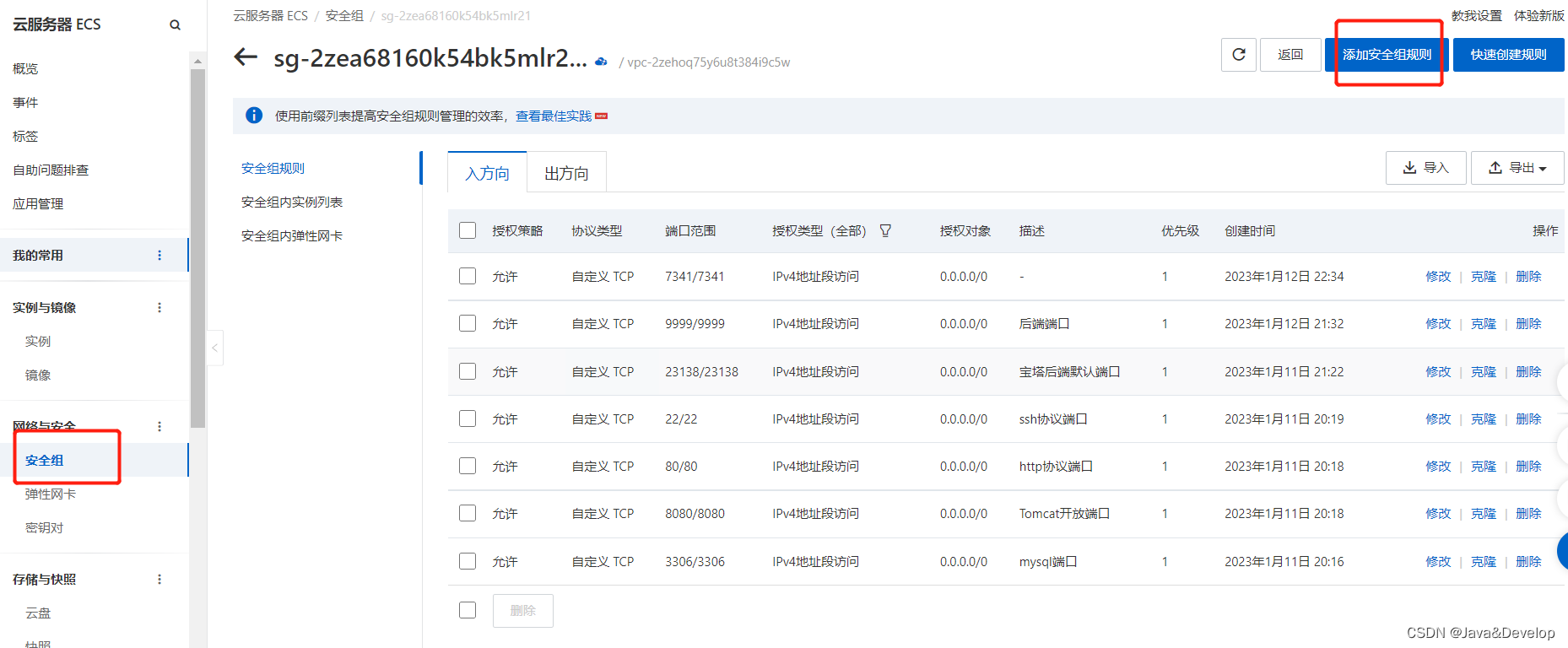Open 自助问题排查 in the left navigation
Viewport: 1568px width, 648px height.
tap(51, 170)
